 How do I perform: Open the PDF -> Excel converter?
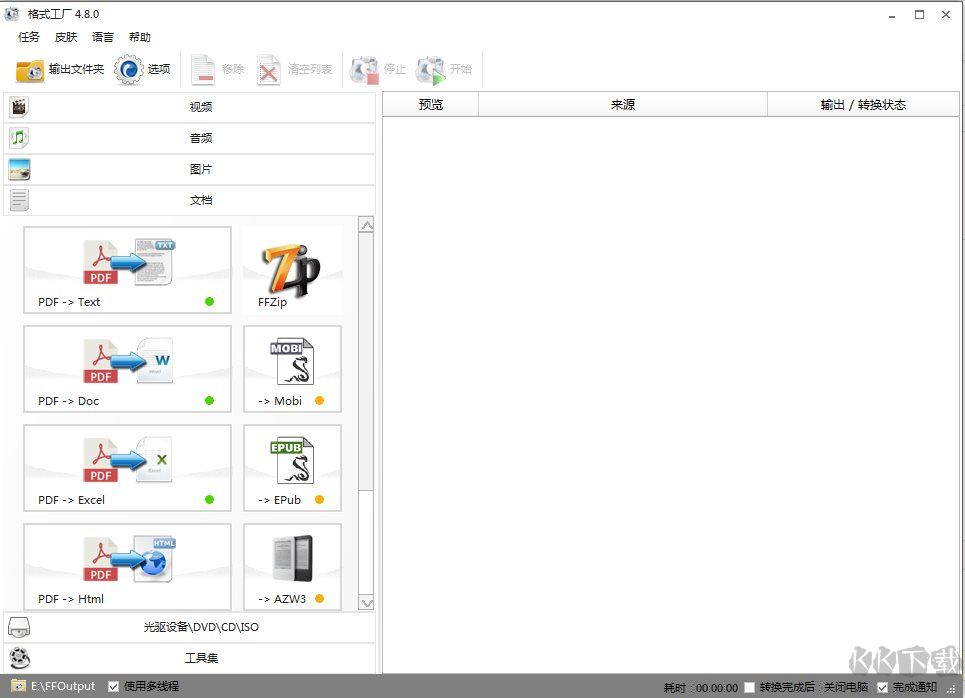[x=127, y=467]
